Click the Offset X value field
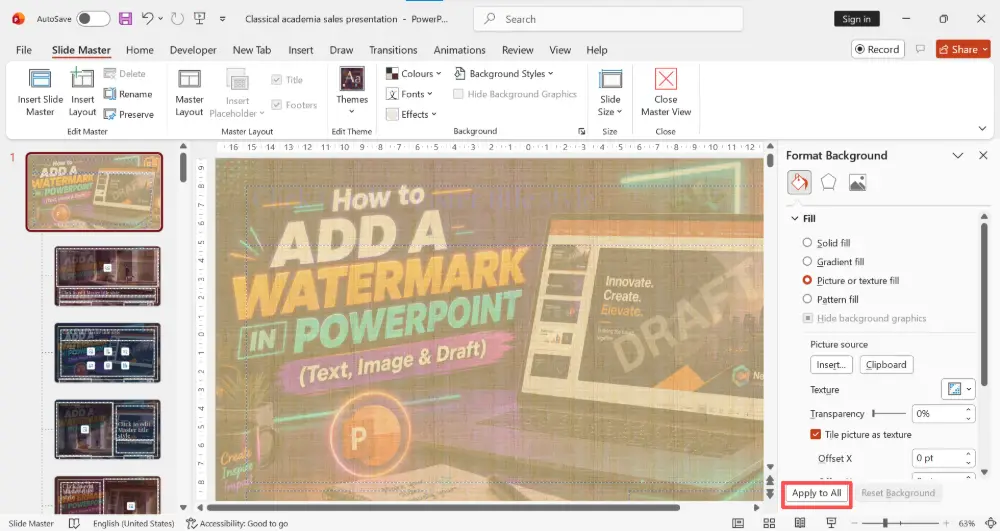The height and width of the screenshot is (531, 1000). pos(938,458)
